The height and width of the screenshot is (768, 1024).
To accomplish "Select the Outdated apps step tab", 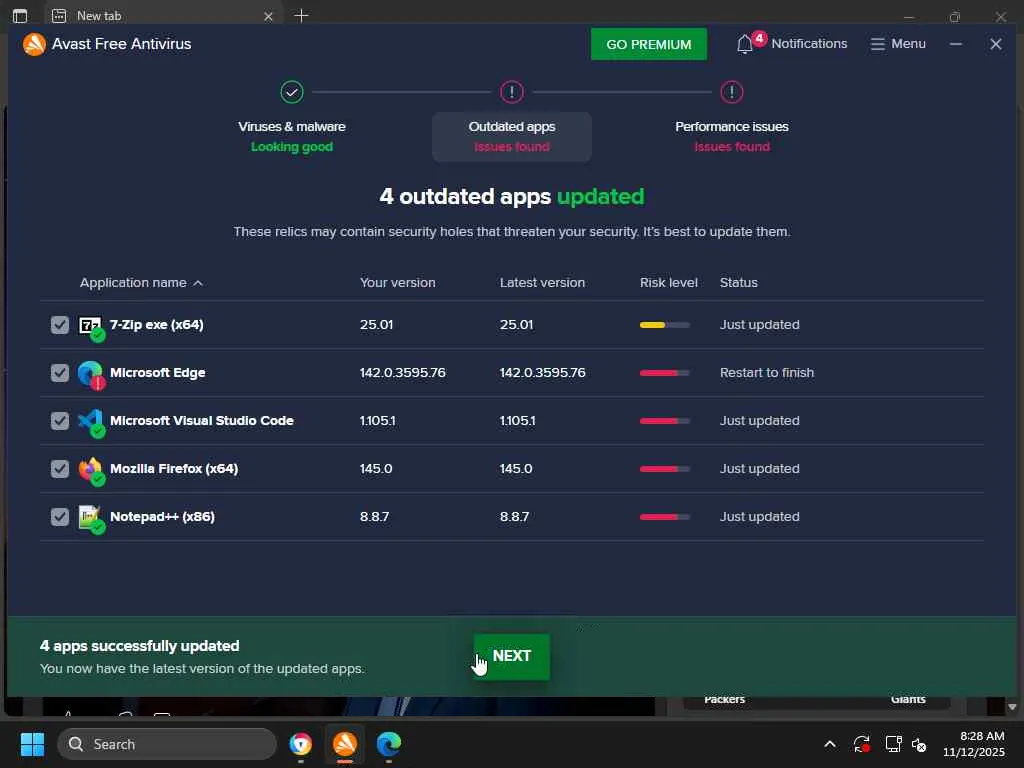I will (512, 137).
